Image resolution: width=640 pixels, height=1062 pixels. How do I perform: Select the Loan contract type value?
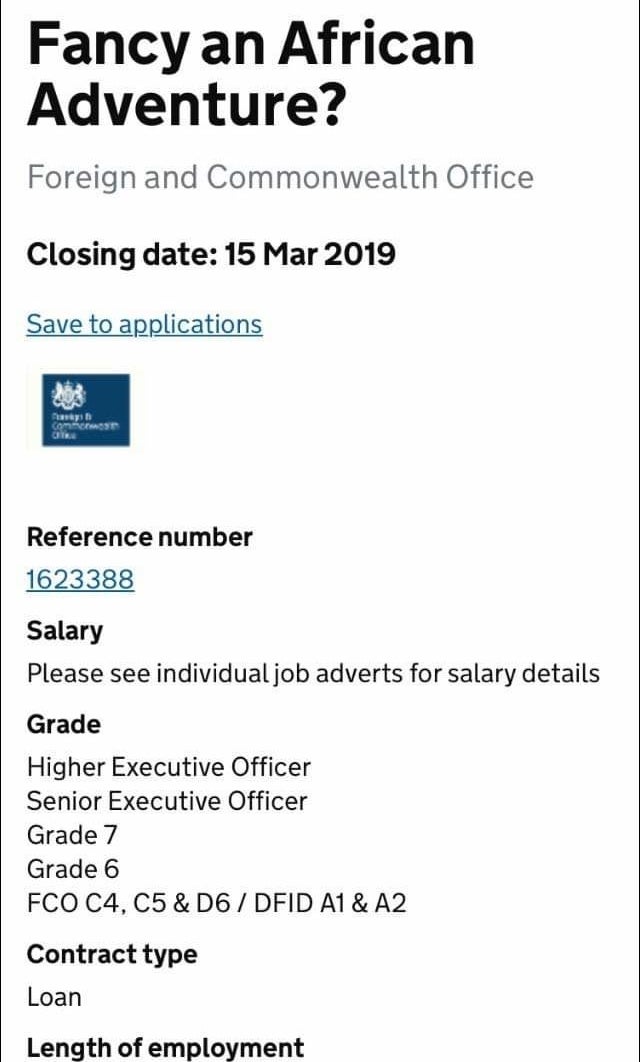[x=54, y=997]
